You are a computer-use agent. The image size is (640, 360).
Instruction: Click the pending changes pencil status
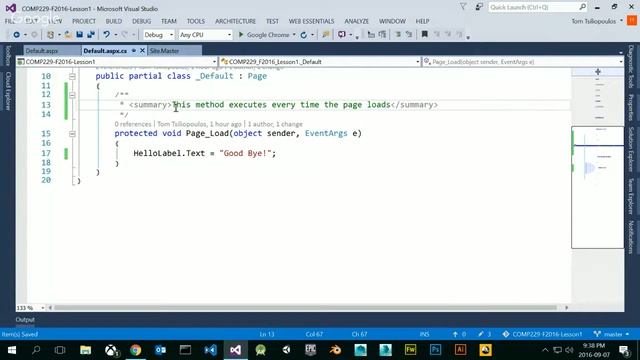click(x=484, y=334)
